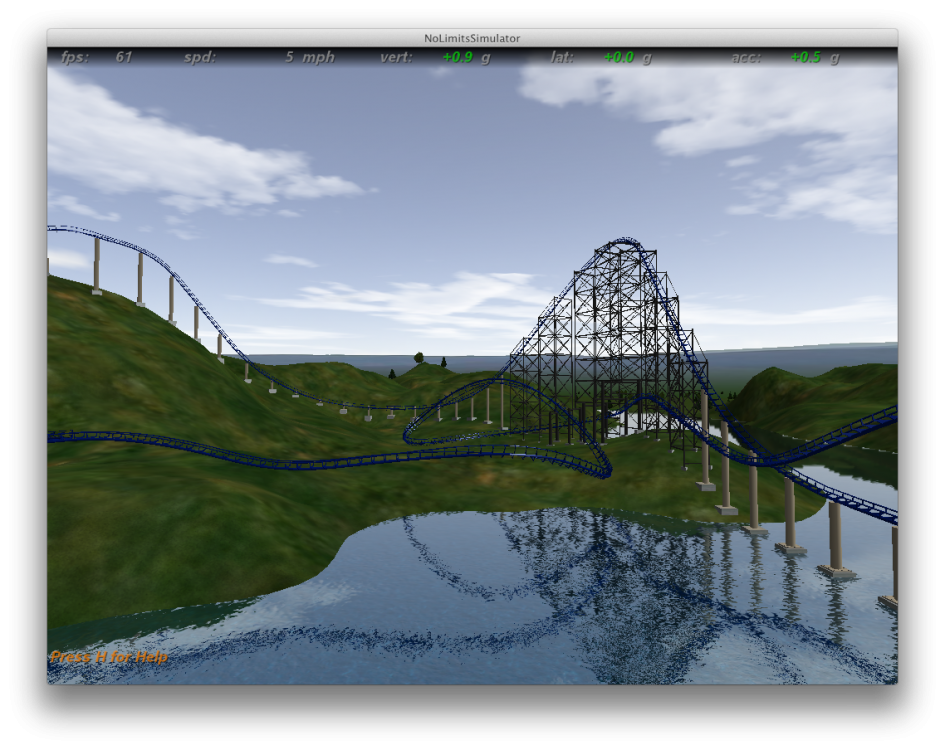Screen dimensions: 945x750
Task: Click the spd label in the HUD
Action: pos(200,57)
